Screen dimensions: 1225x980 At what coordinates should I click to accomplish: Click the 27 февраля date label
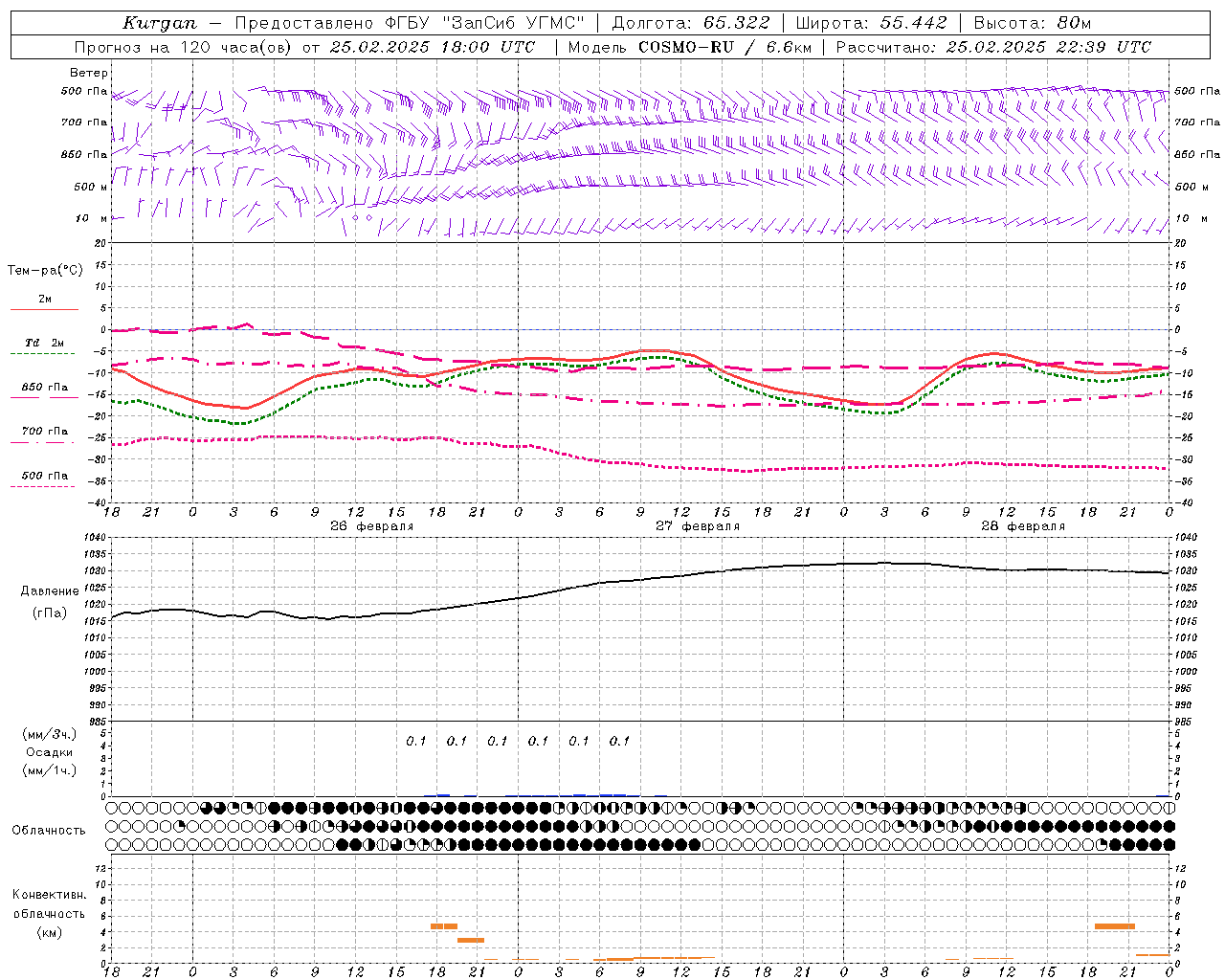[698, 526]
